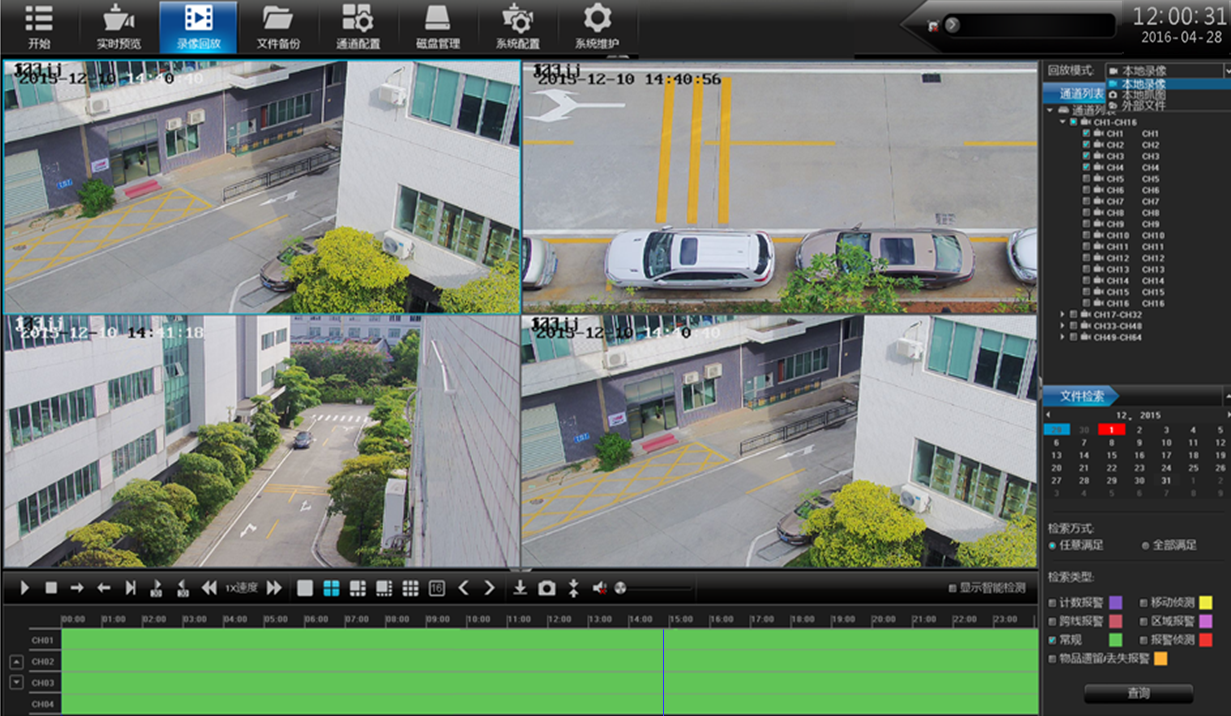Select 全部满足 radio option
Screen dimensions: 1231x716
pos(1144,545)
